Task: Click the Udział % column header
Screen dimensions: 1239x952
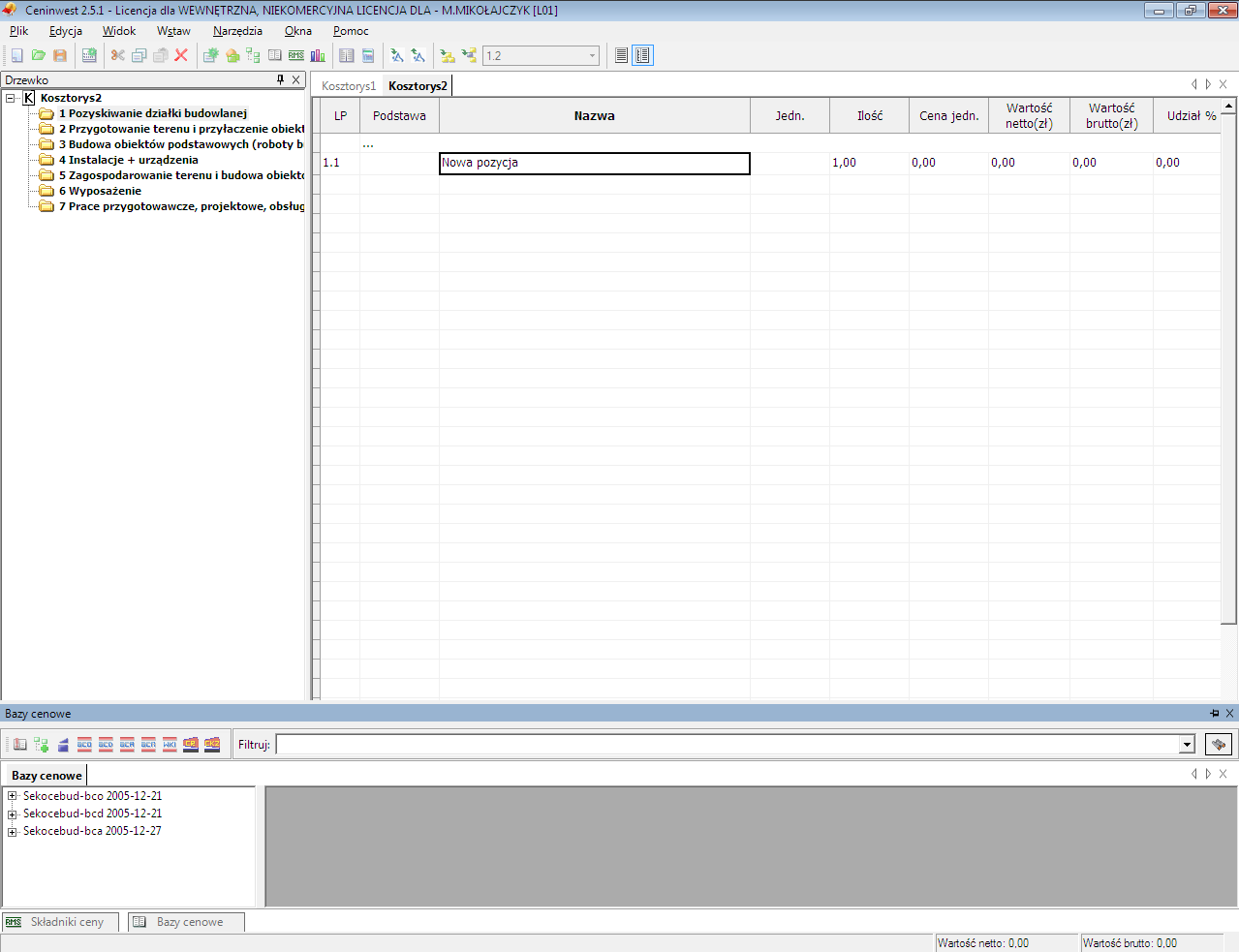Action: pyautogui.click(x=1188, y=115)
